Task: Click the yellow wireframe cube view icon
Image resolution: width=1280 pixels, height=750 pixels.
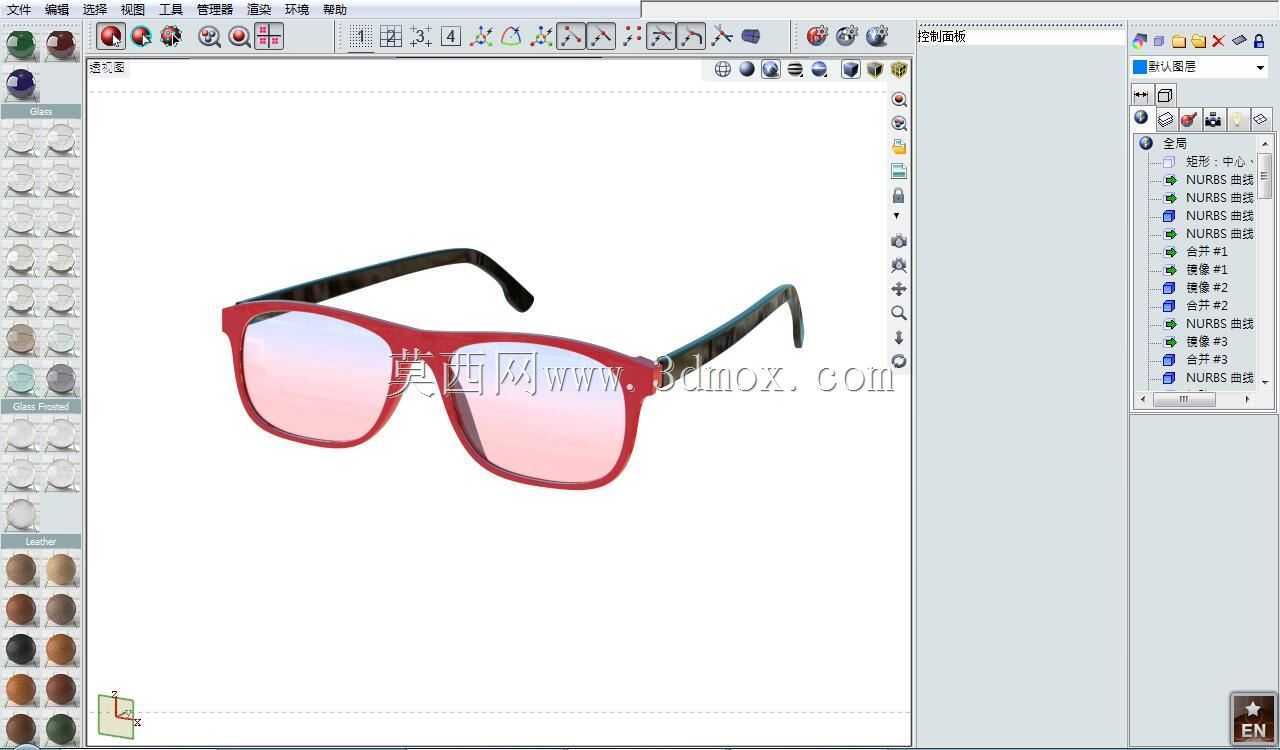Action: [899, 69]
